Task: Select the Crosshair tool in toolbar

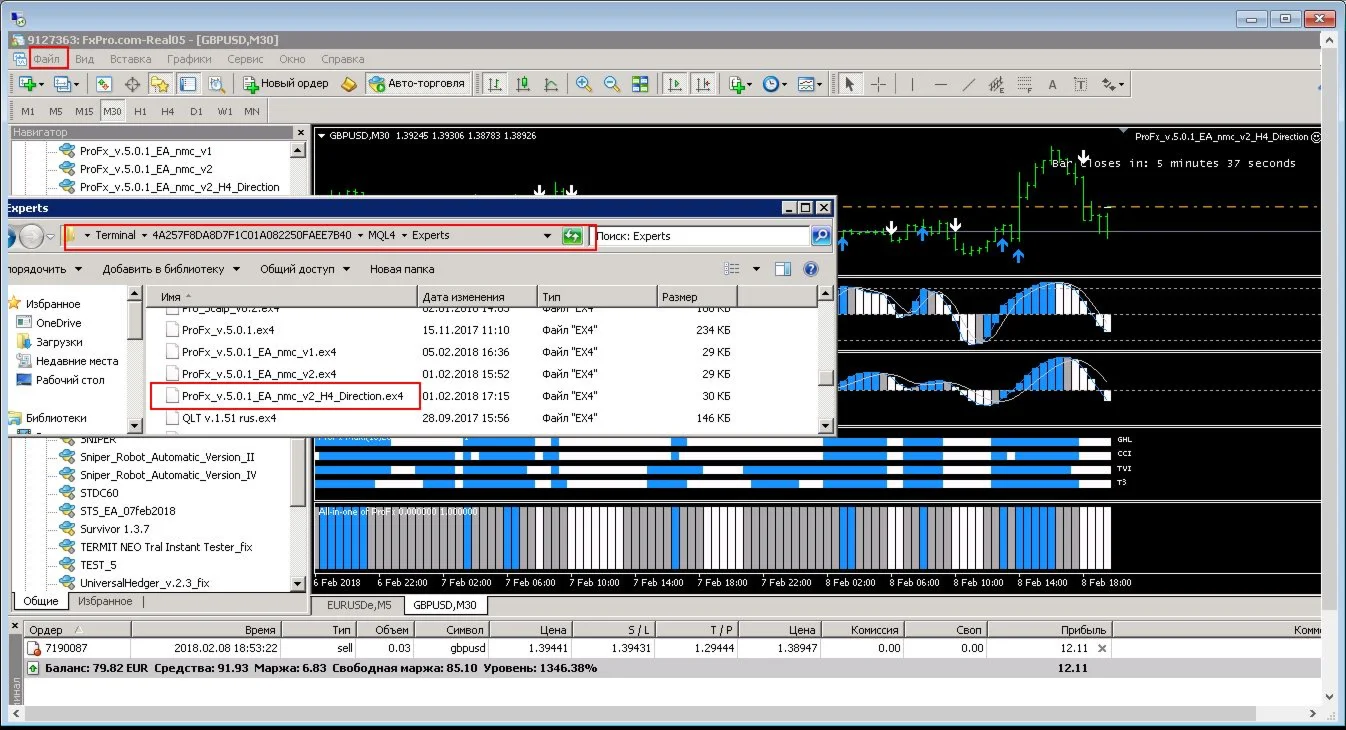Action: coord(878,84)
